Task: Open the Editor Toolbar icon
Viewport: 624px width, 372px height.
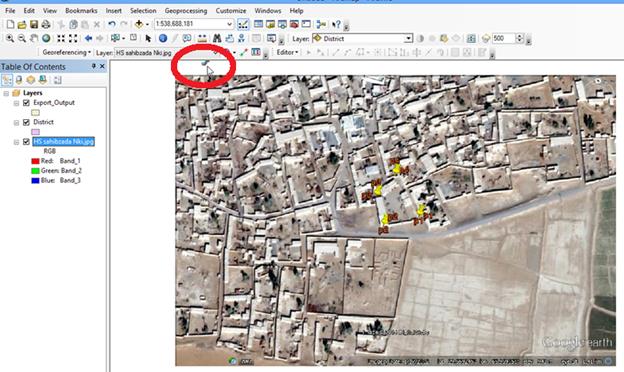Action: pyautogui.click(x=243, y=25)
